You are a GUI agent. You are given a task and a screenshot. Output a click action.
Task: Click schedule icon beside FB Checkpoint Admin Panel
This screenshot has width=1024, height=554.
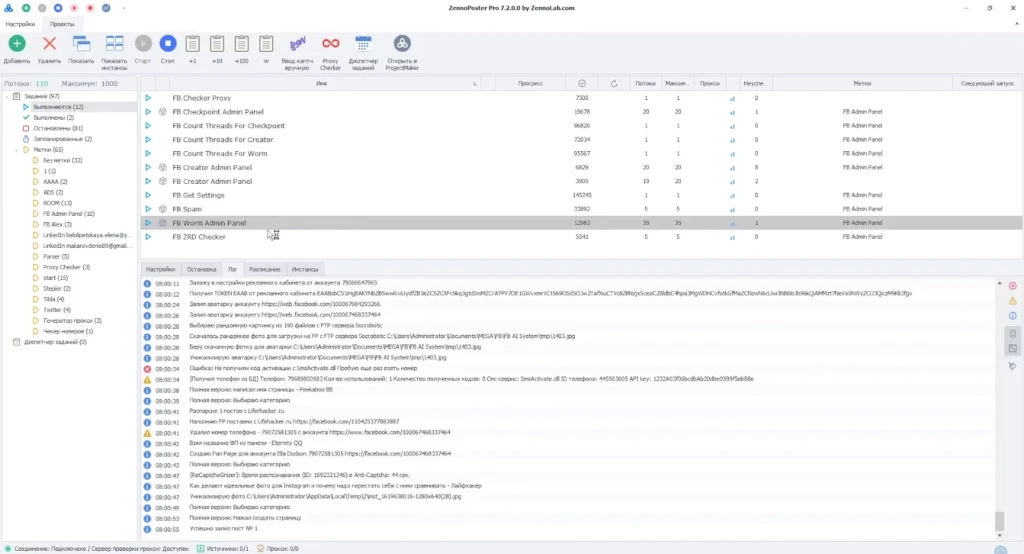(163, 112)
